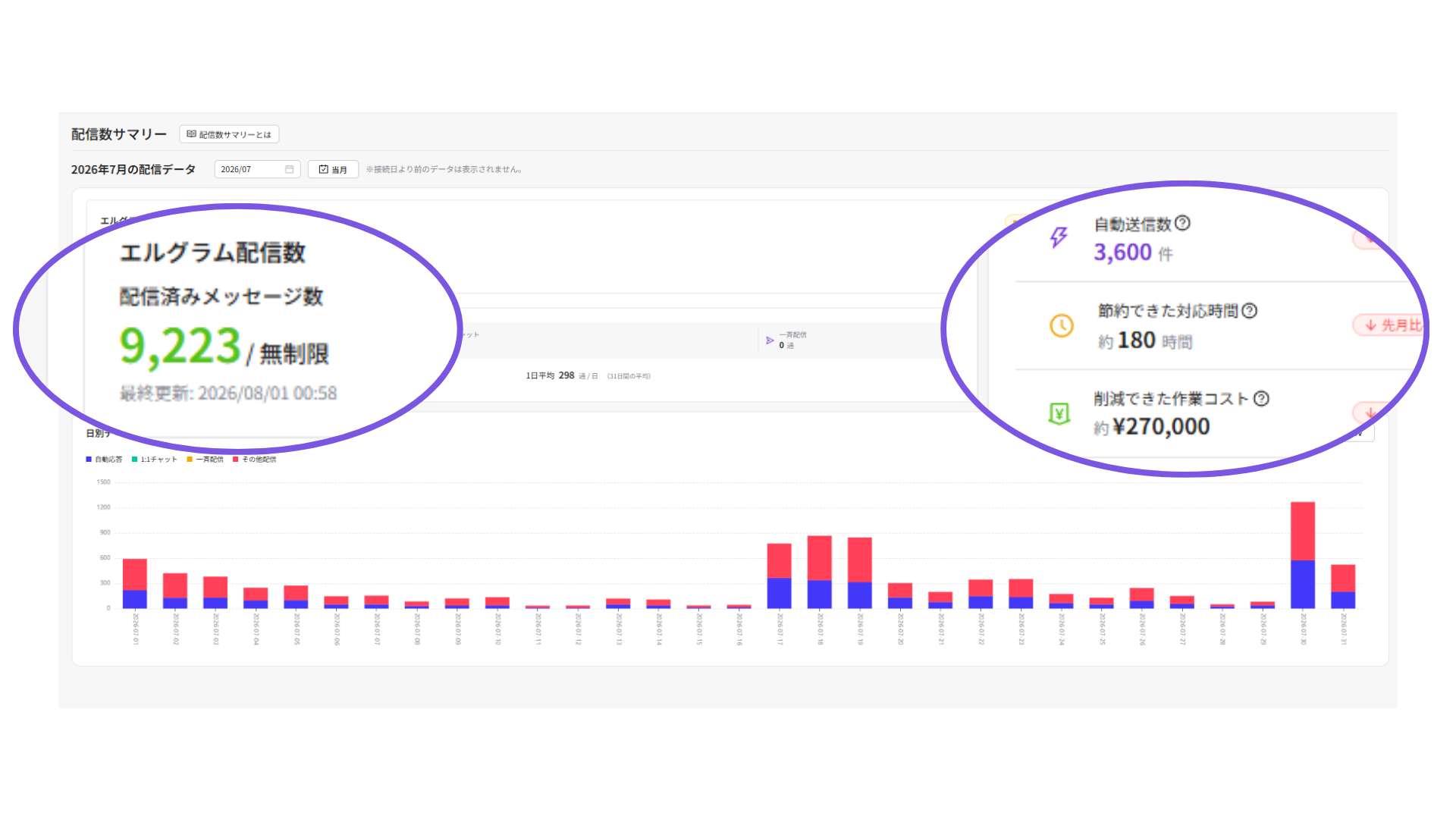Click the tallest chart bar for 2026-07-30
This screenshot has height=819, width=1456.
pyautogui.click(x=1303, y=555)
